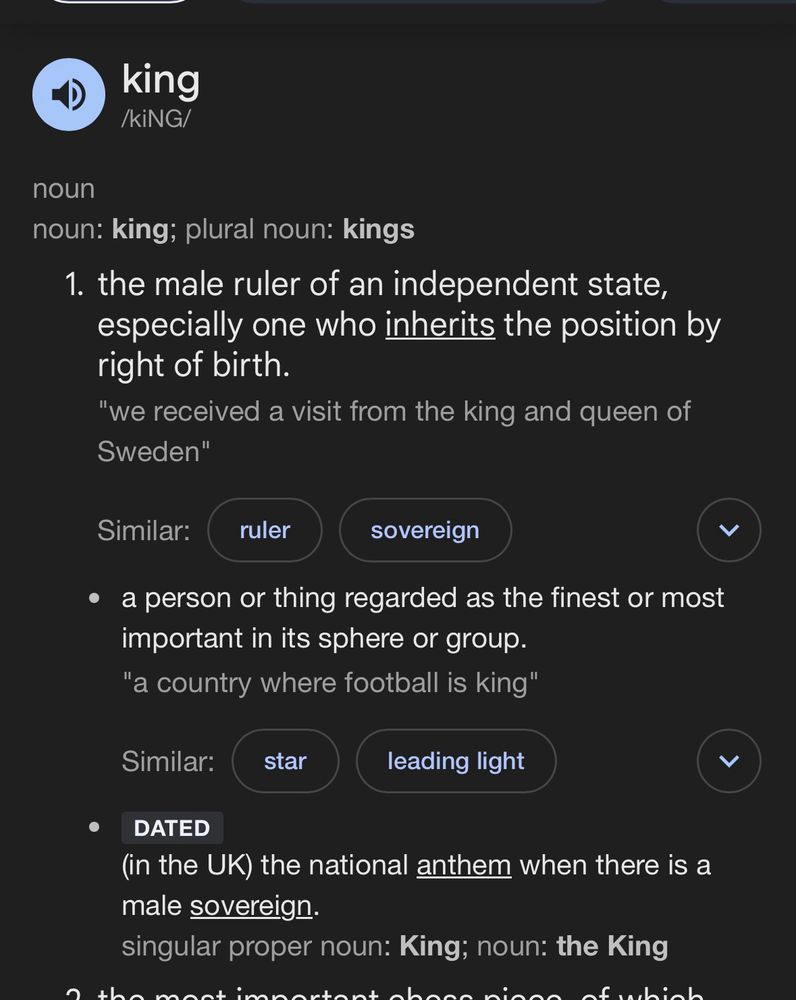Click the "DATED" usage label
Screen dimensions: 796x1000
pos(172,827)
